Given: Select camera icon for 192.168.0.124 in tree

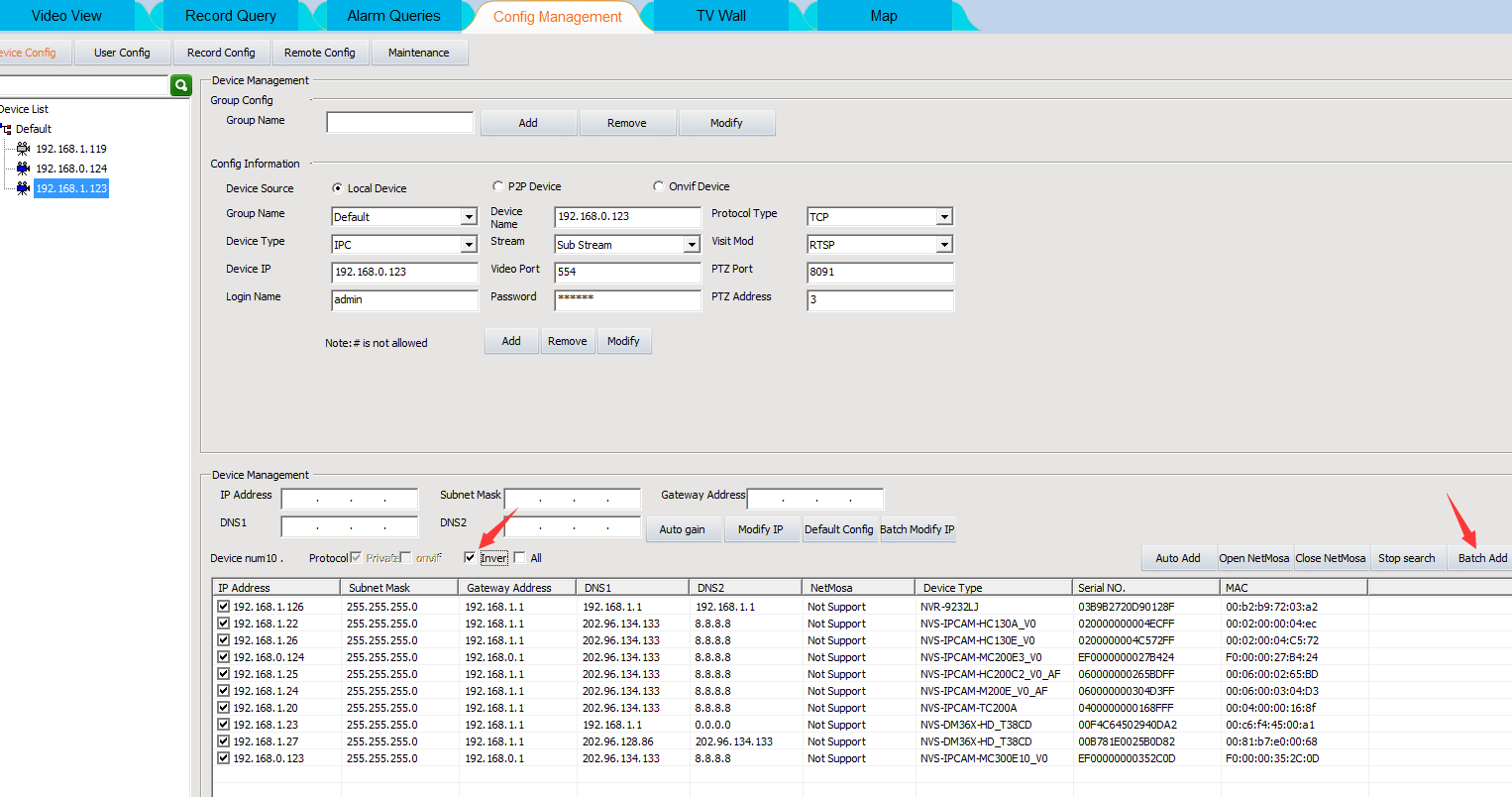Looking at the screenshot, I should pyautogui.click(x=23, y=169).
